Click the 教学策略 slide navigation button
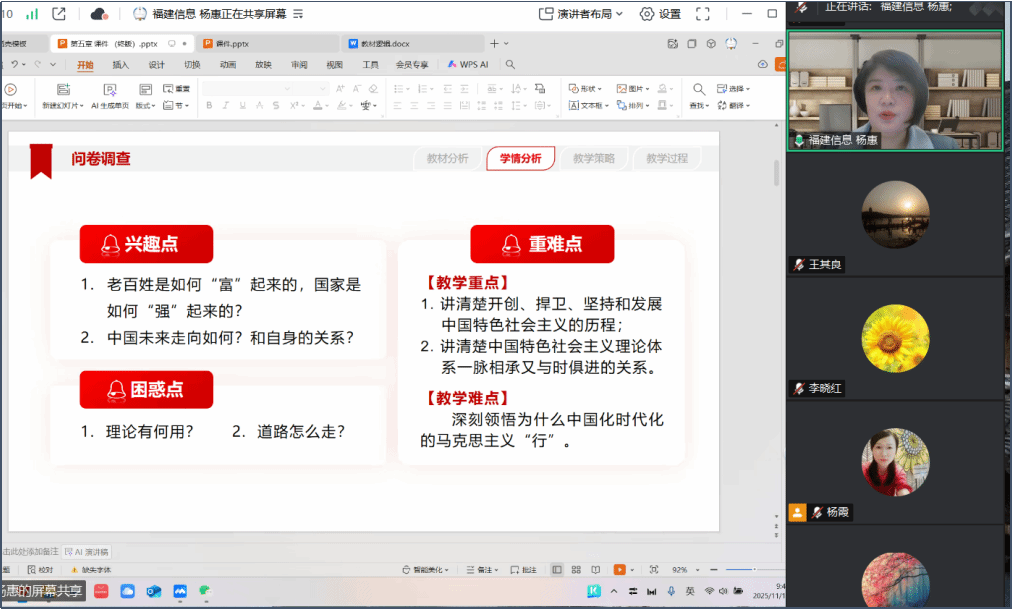1012x609 pixels. click(594, 158)
